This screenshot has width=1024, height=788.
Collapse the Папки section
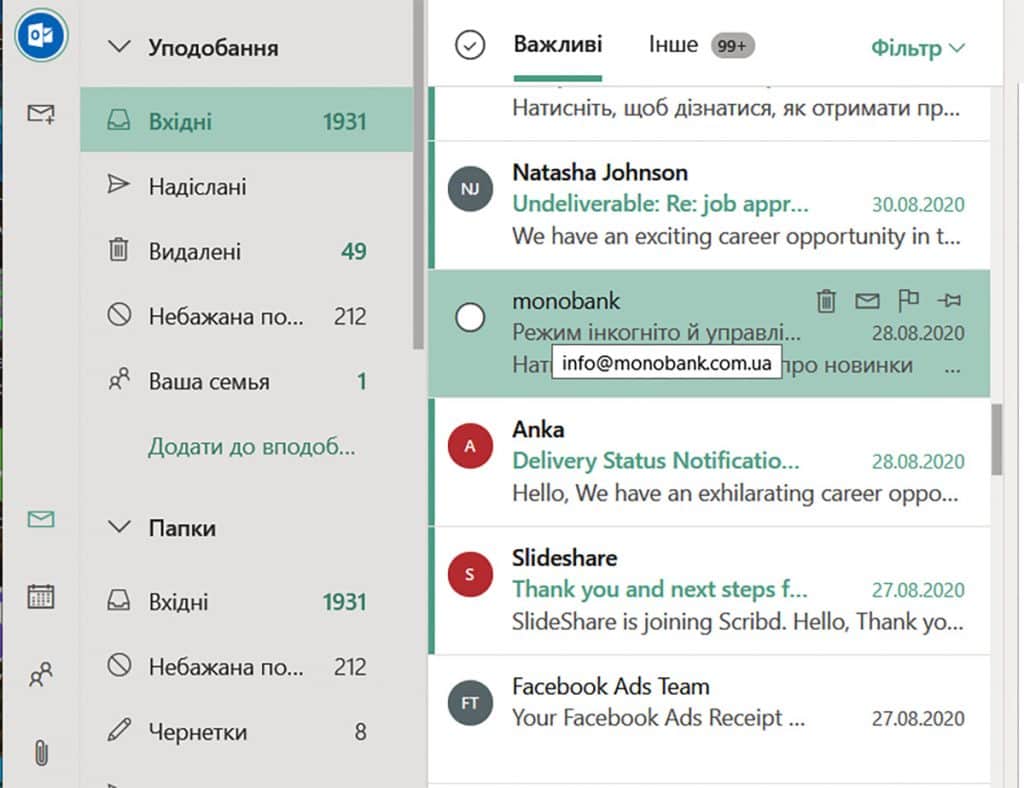(120, 527)
